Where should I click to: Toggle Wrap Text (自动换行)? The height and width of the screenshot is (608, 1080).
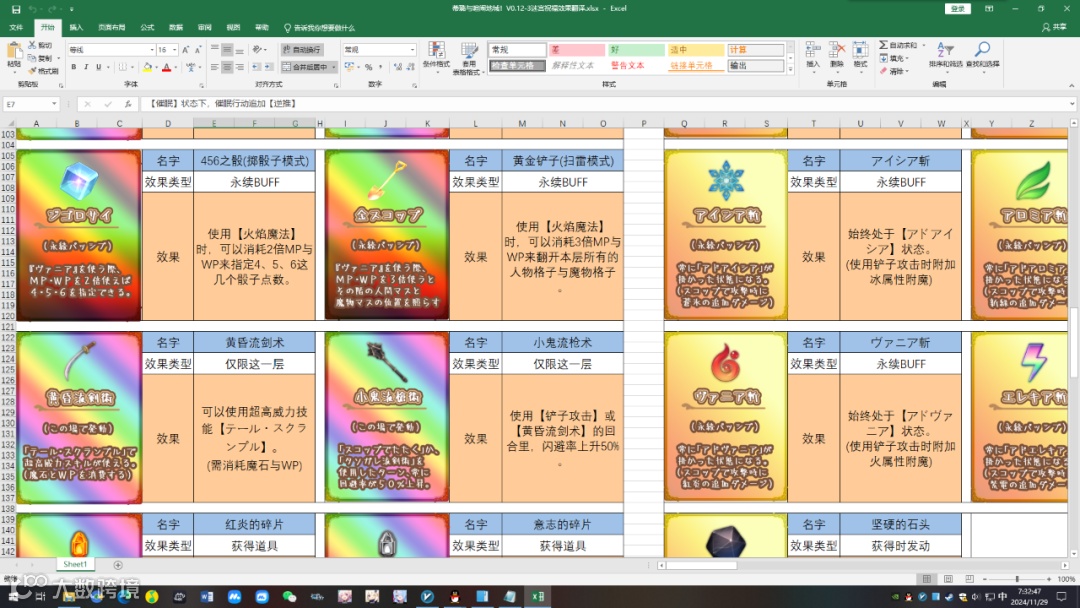click(302, 50)
